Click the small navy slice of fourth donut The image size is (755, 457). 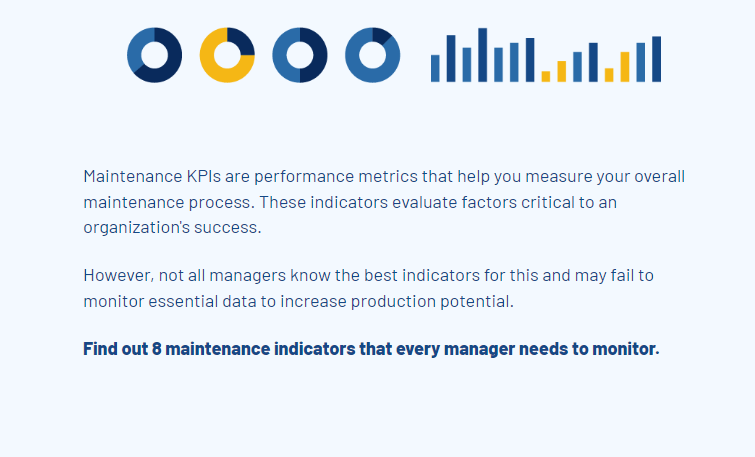tap(381, 36)
